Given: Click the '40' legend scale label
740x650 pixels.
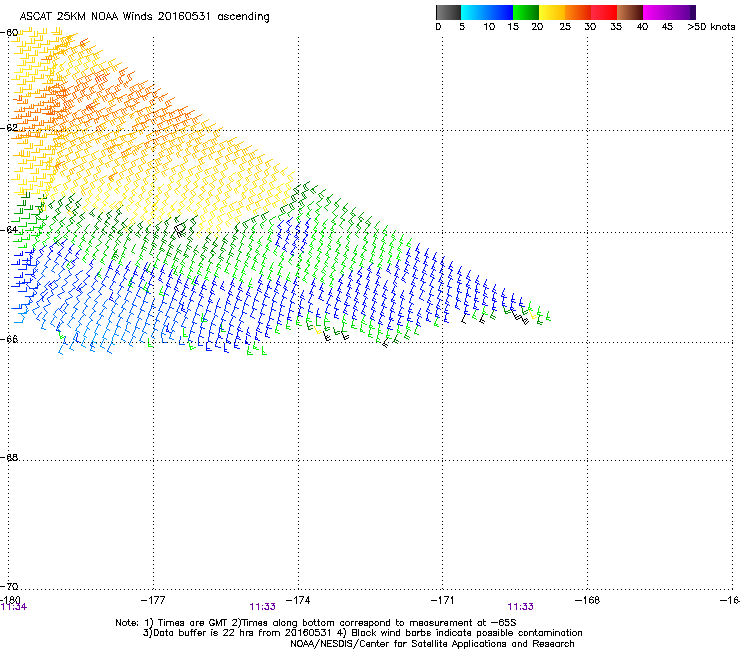Looking at the screenshot, I should point(642,27).
